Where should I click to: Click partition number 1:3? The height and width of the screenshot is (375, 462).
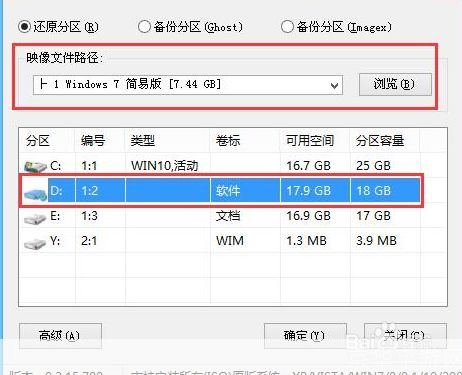click(x=89, y=216)
